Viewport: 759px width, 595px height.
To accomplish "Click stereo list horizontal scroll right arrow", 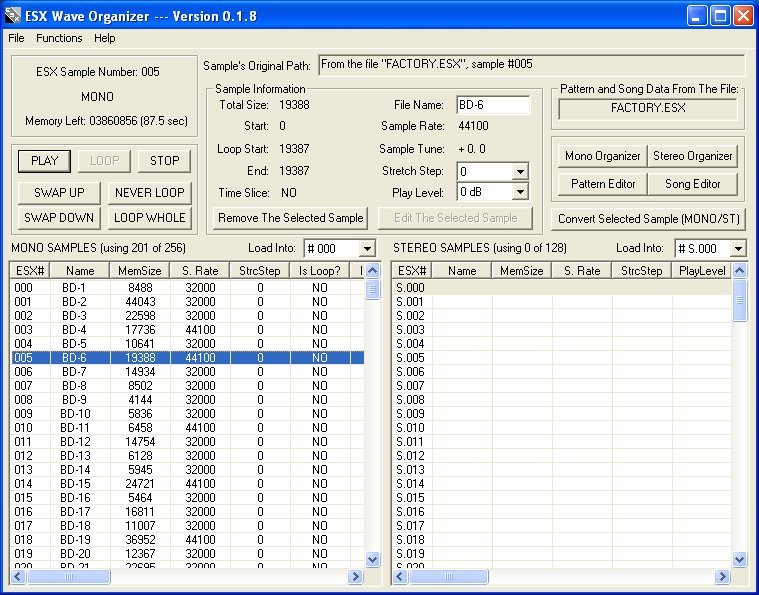I will click(x=722, y=576).
